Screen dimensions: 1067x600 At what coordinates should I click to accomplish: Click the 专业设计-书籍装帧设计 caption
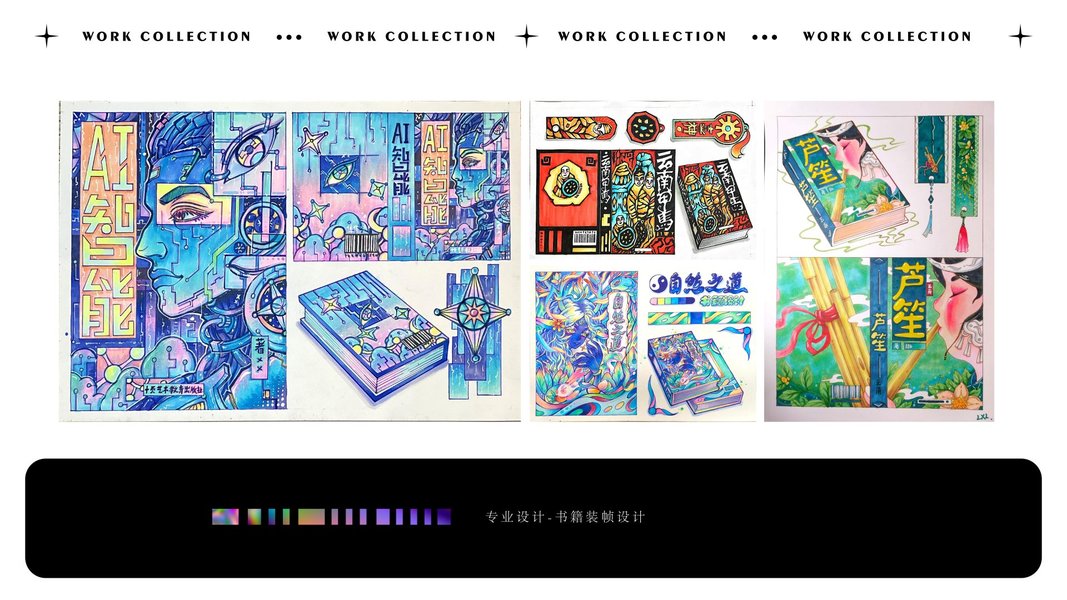pyautogui.click(x=565, y=517)
